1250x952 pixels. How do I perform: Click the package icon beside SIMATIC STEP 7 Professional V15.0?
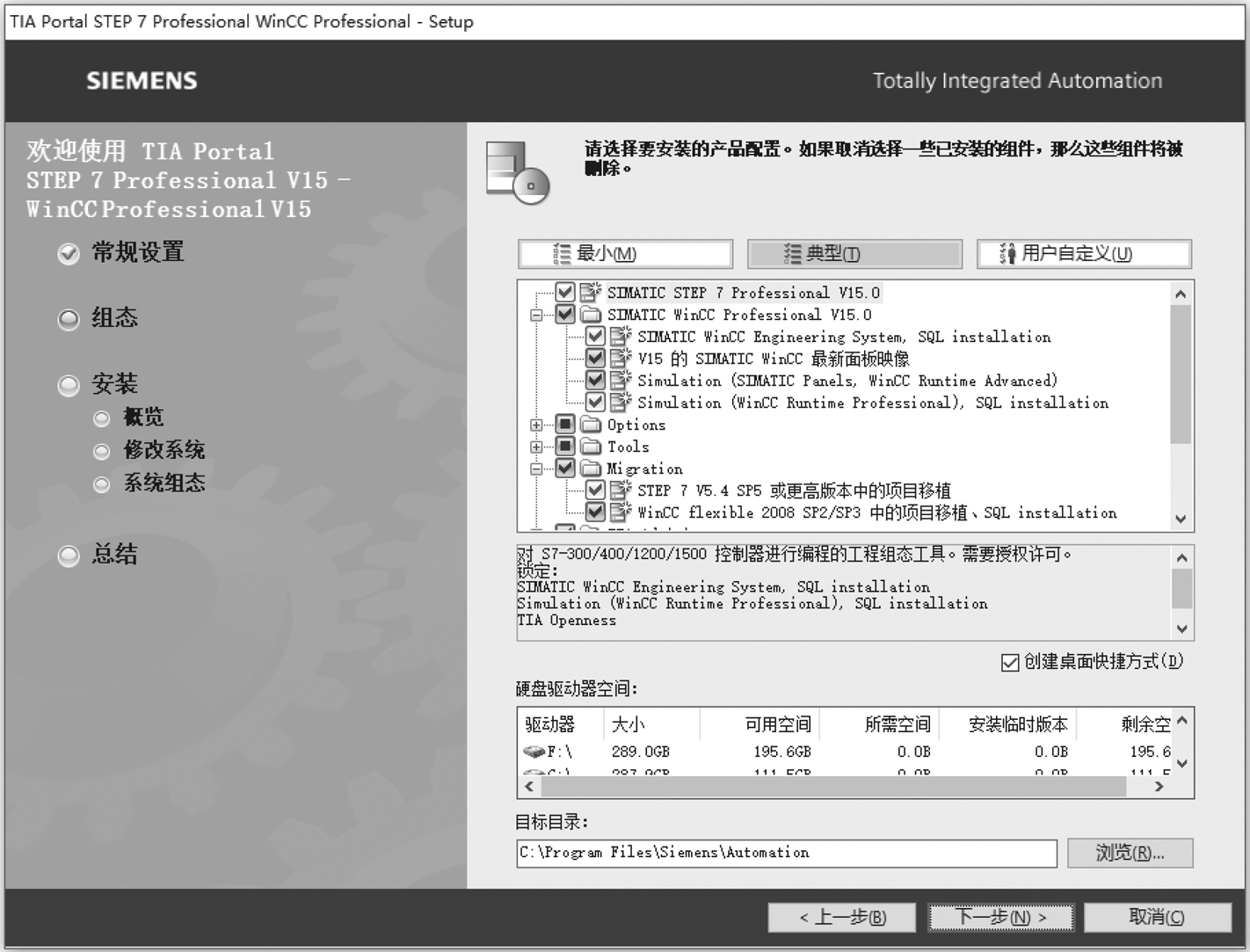click(591, 292)
